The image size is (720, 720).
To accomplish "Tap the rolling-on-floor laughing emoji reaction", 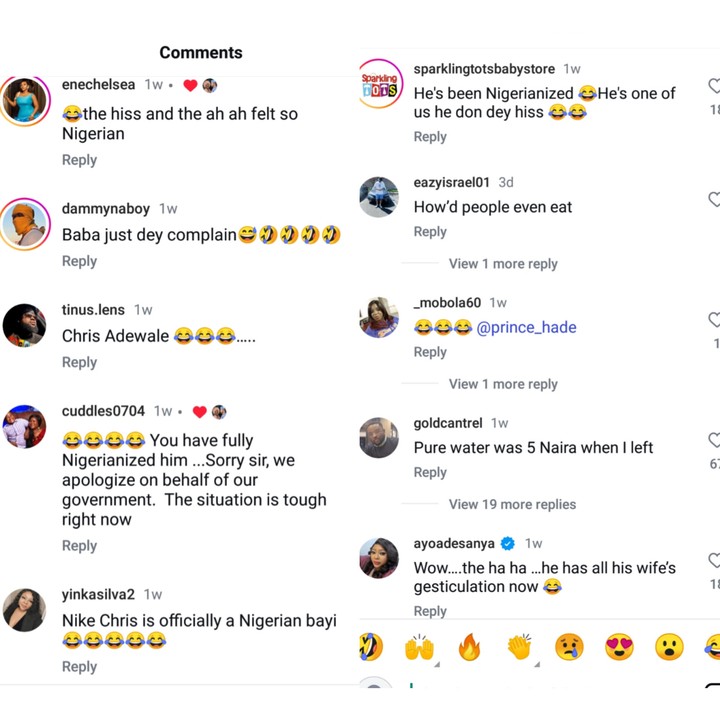I will pos(369,647).
